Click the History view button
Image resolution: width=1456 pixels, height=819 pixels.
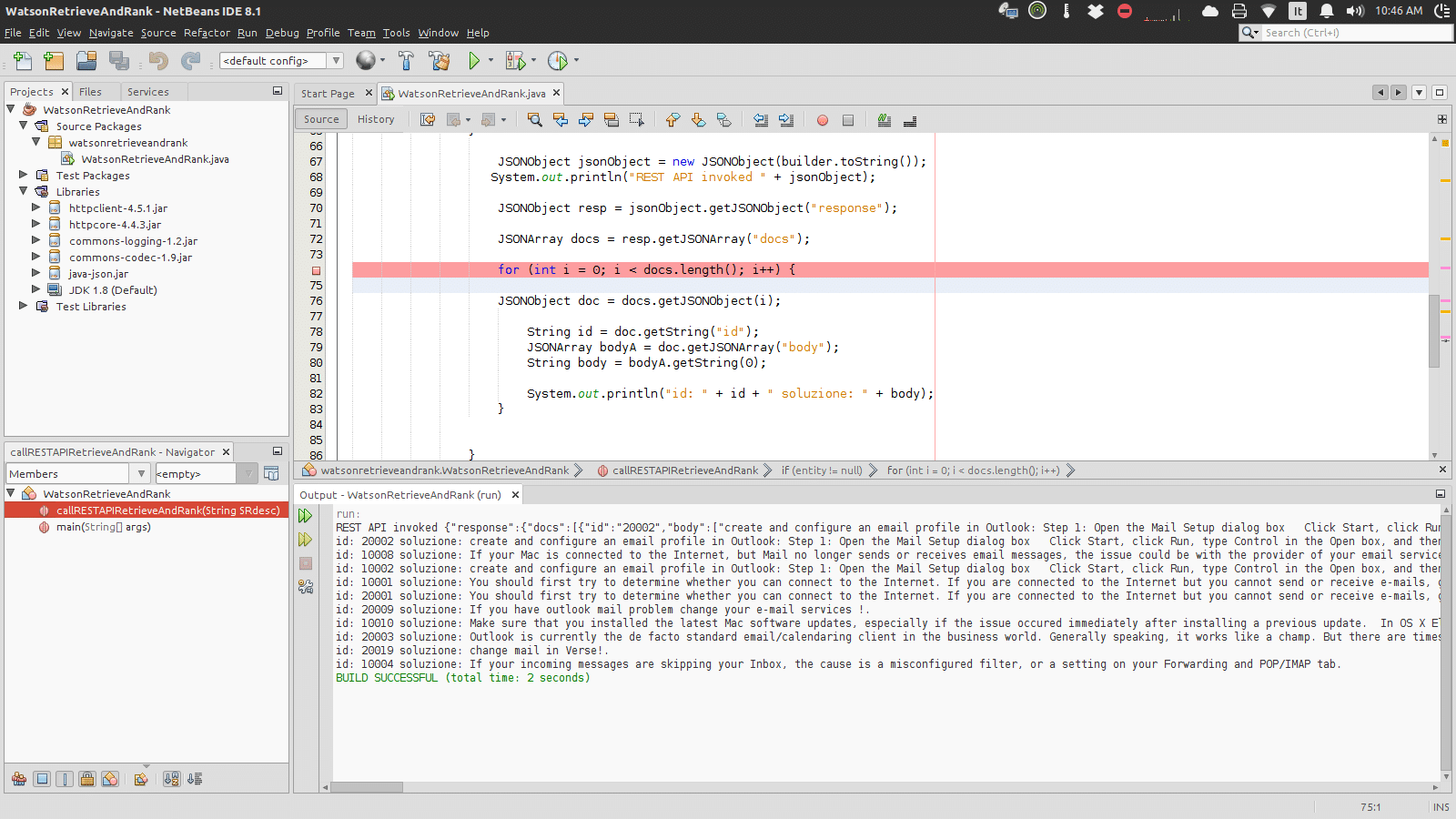pos(376,119)
